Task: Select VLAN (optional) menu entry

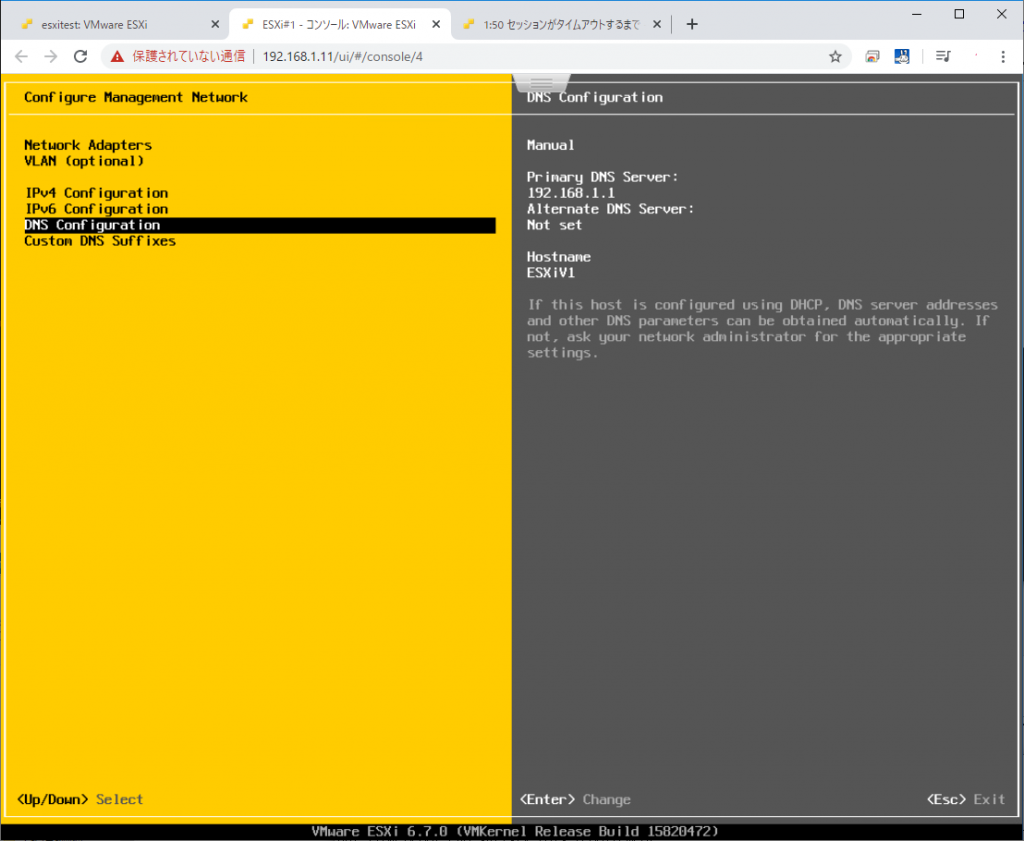Action: [84, 161]
